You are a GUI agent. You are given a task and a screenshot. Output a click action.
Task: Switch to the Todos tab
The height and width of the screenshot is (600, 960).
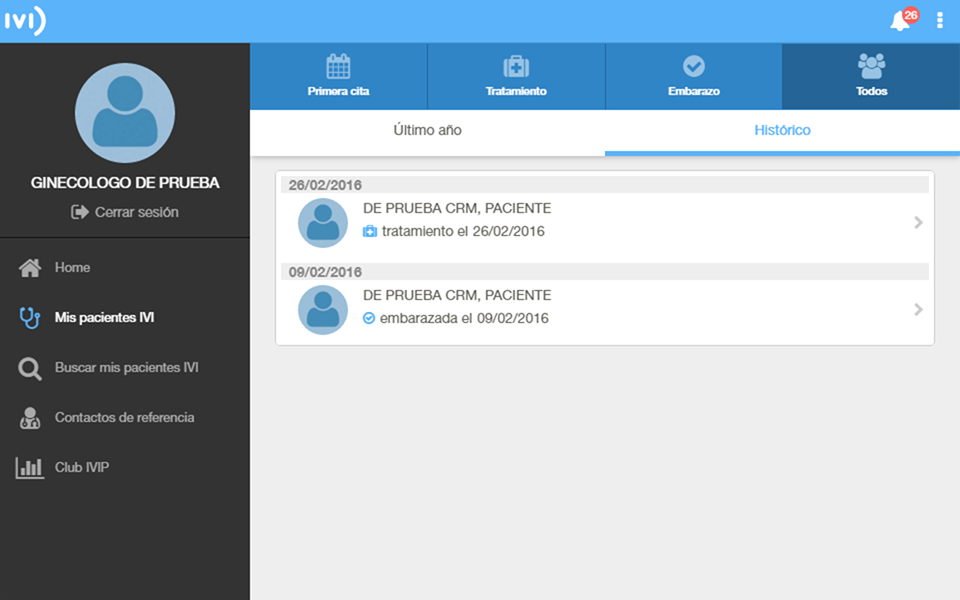(871, 77)
